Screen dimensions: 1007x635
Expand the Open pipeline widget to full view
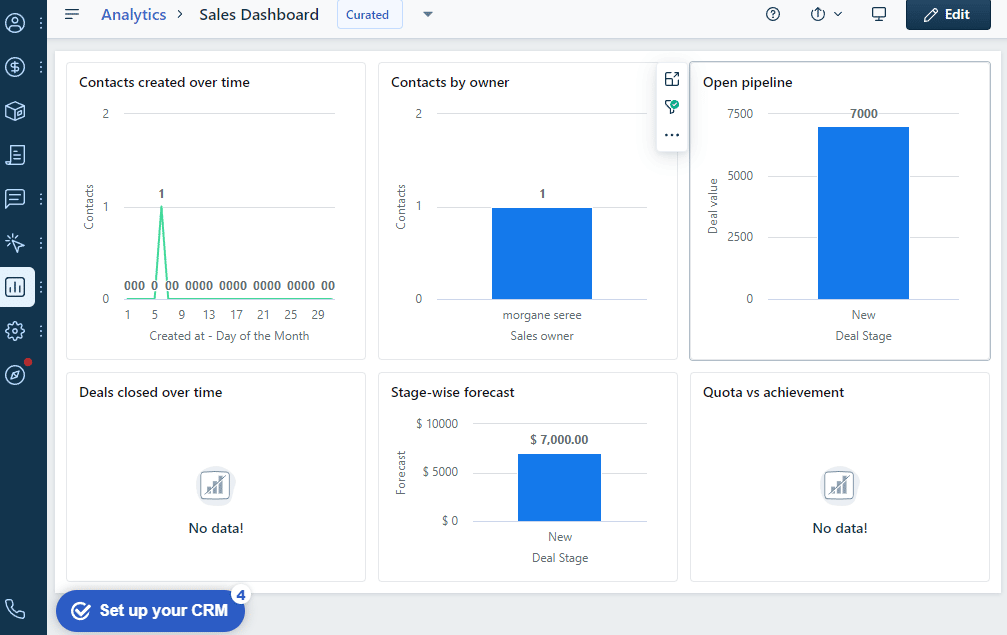coord(672,80)
